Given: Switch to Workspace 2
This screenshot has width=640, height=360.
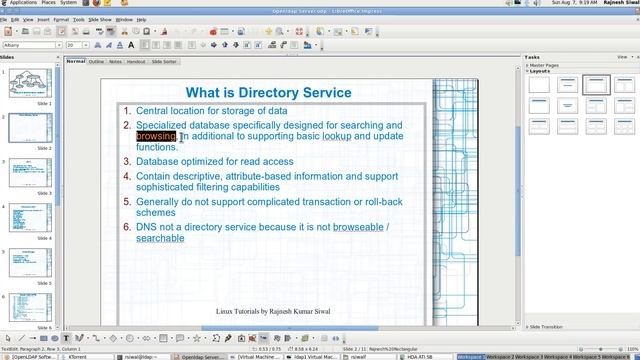Looking at the screenshot, I should (x=500, y=357).
